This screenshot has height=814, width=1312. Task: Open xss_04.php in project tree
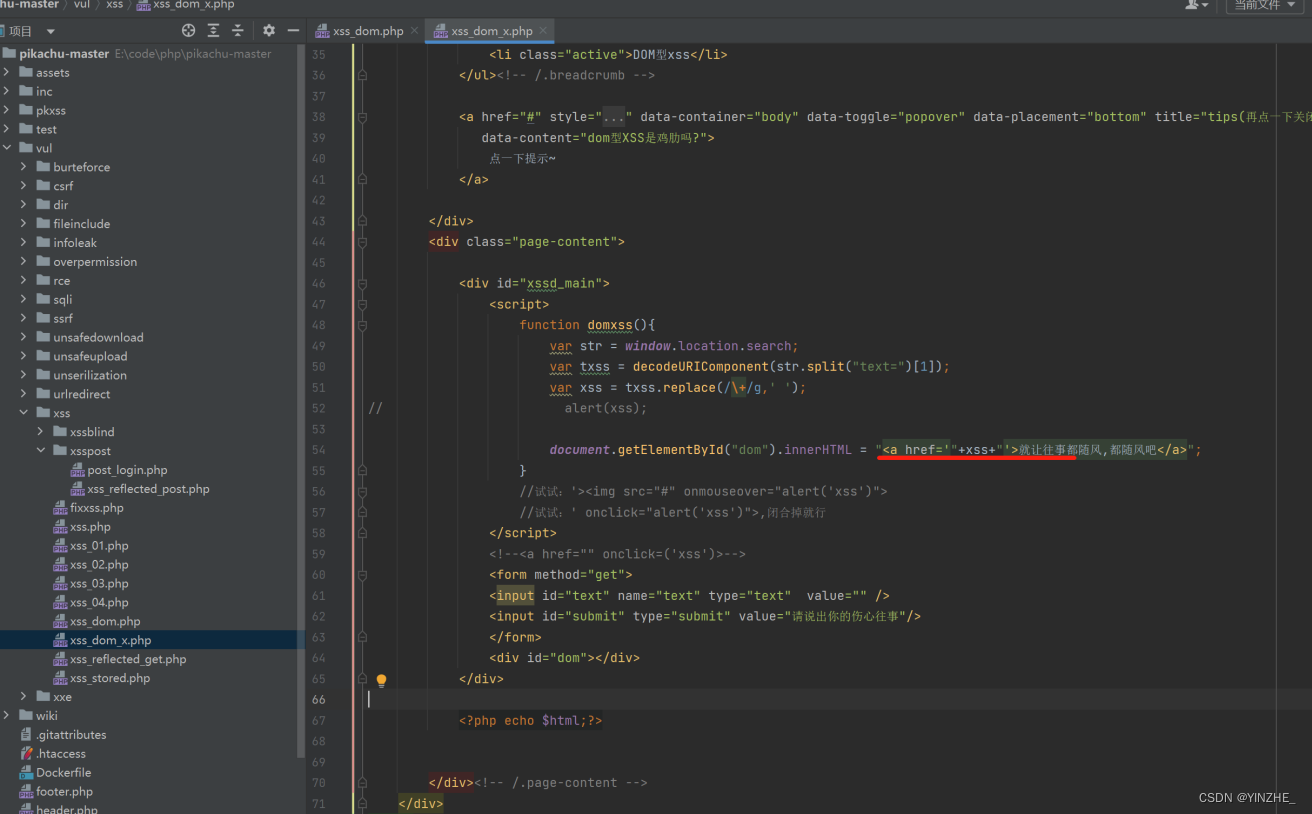tap(99, 603)
